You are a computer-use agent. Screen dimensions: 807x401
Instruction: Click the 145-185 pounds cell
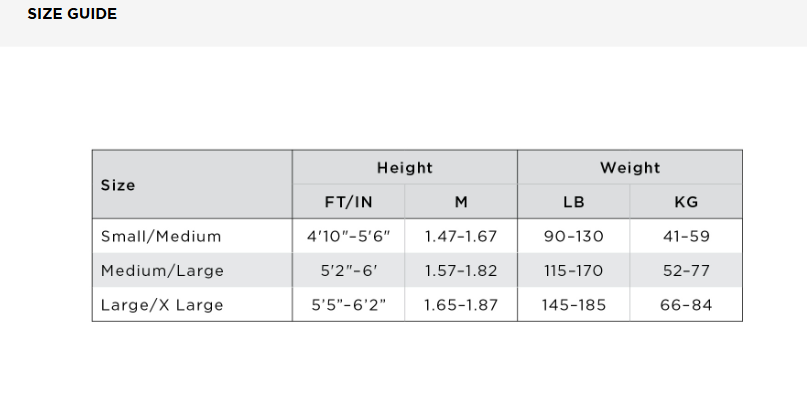coord(573,305)
